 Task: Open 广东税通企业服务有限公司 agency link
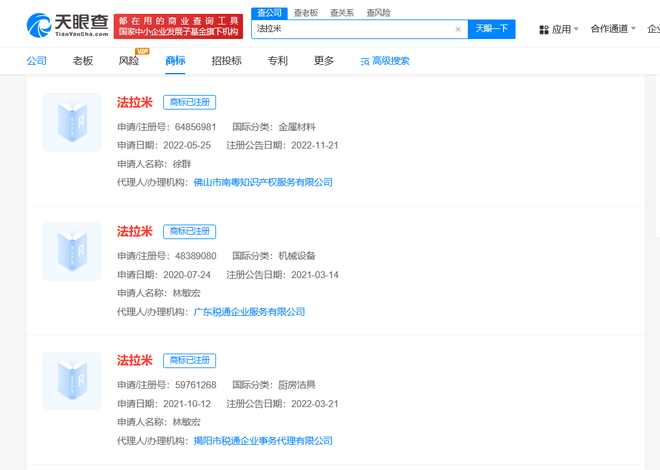(x=249, y=312)
